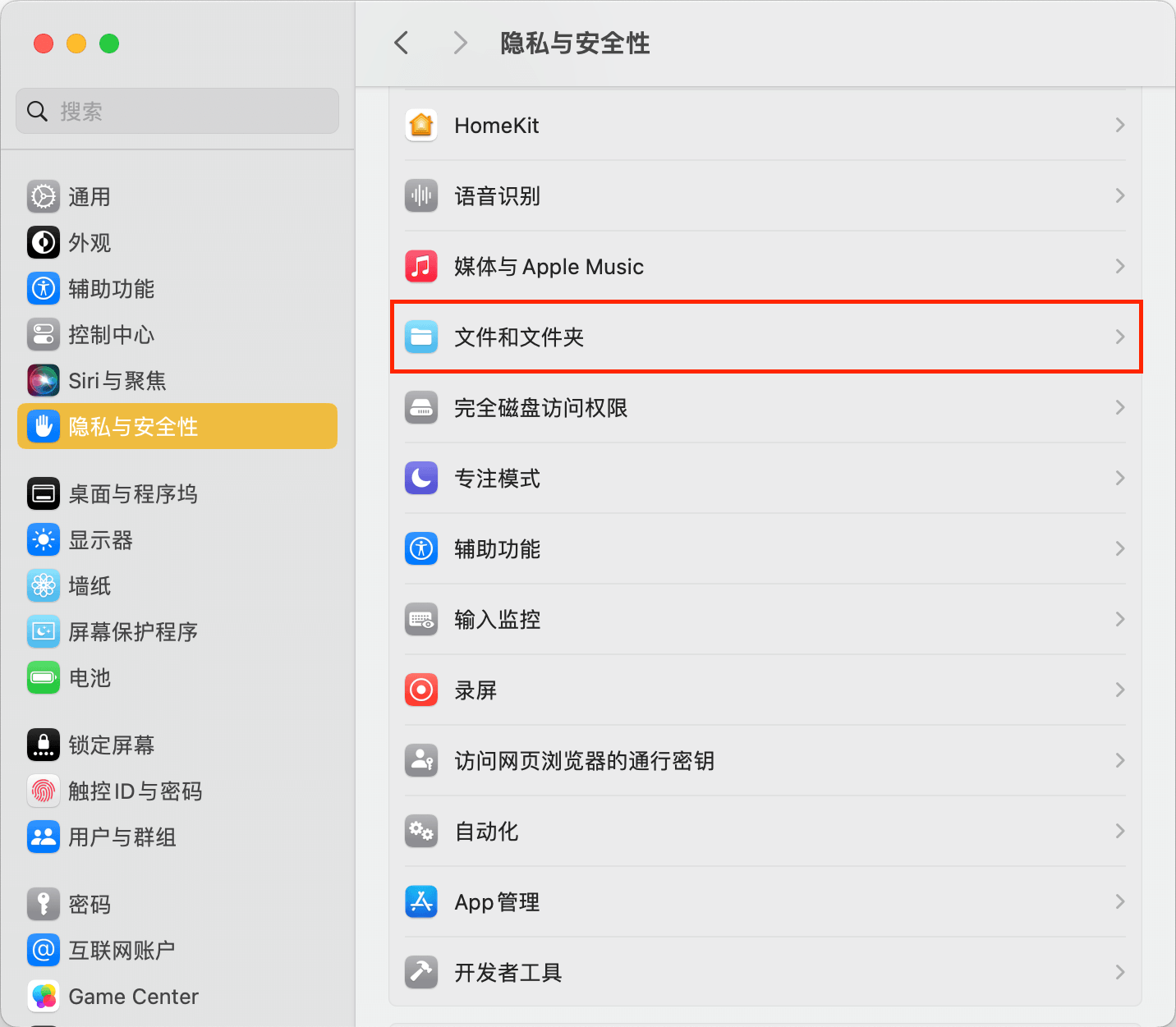
Task: Open 桌面与程序坞 settings in sidebar
Action: tap(132, 494)
